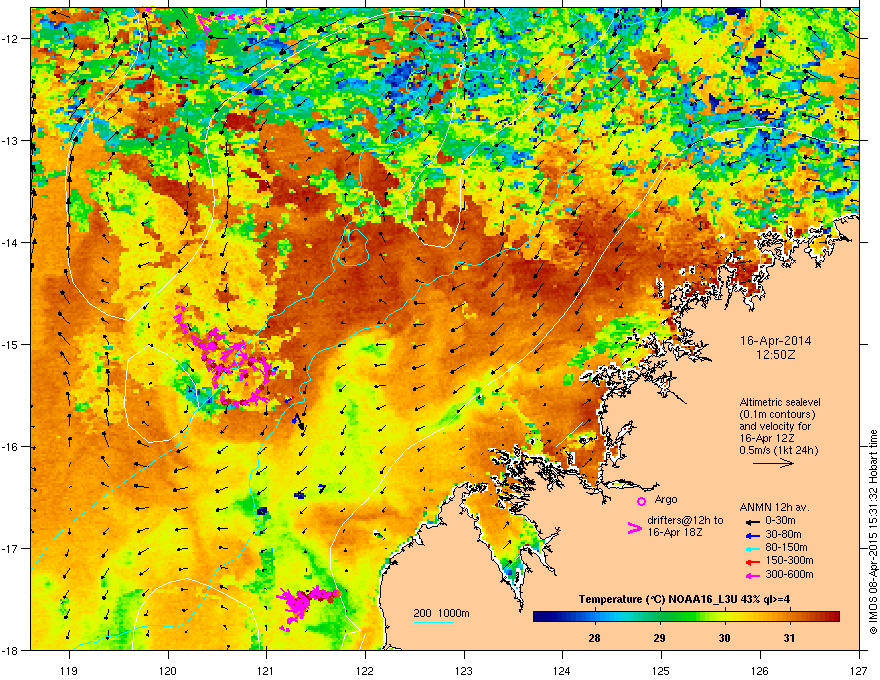Click the '150-300m' depth label
The height and width of the screenshot is (680, 880).
pyautogui.click(x=789, y=560)
